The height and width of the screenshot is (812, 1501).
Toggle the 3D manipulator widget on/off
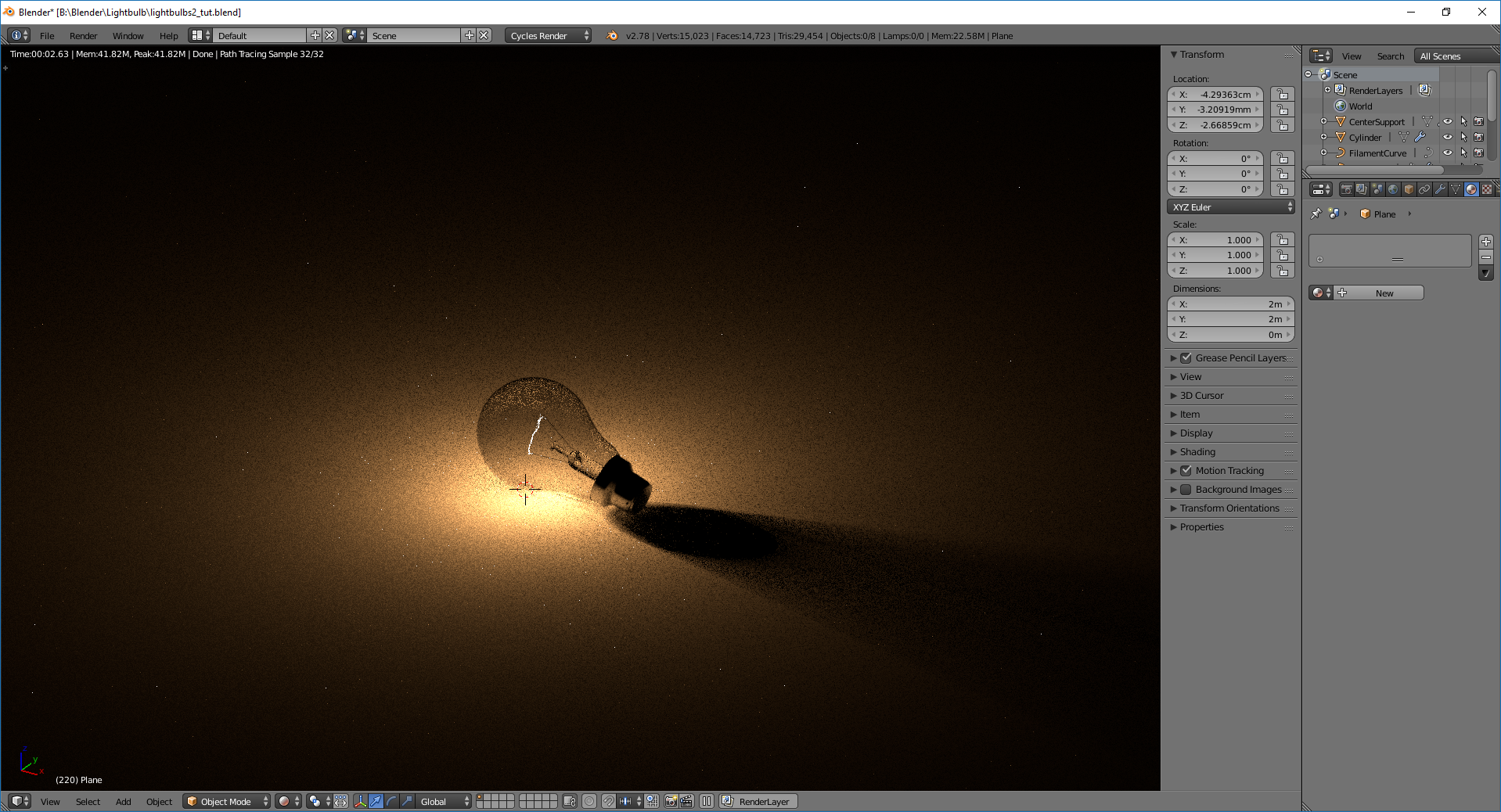[x=361, y=801]
